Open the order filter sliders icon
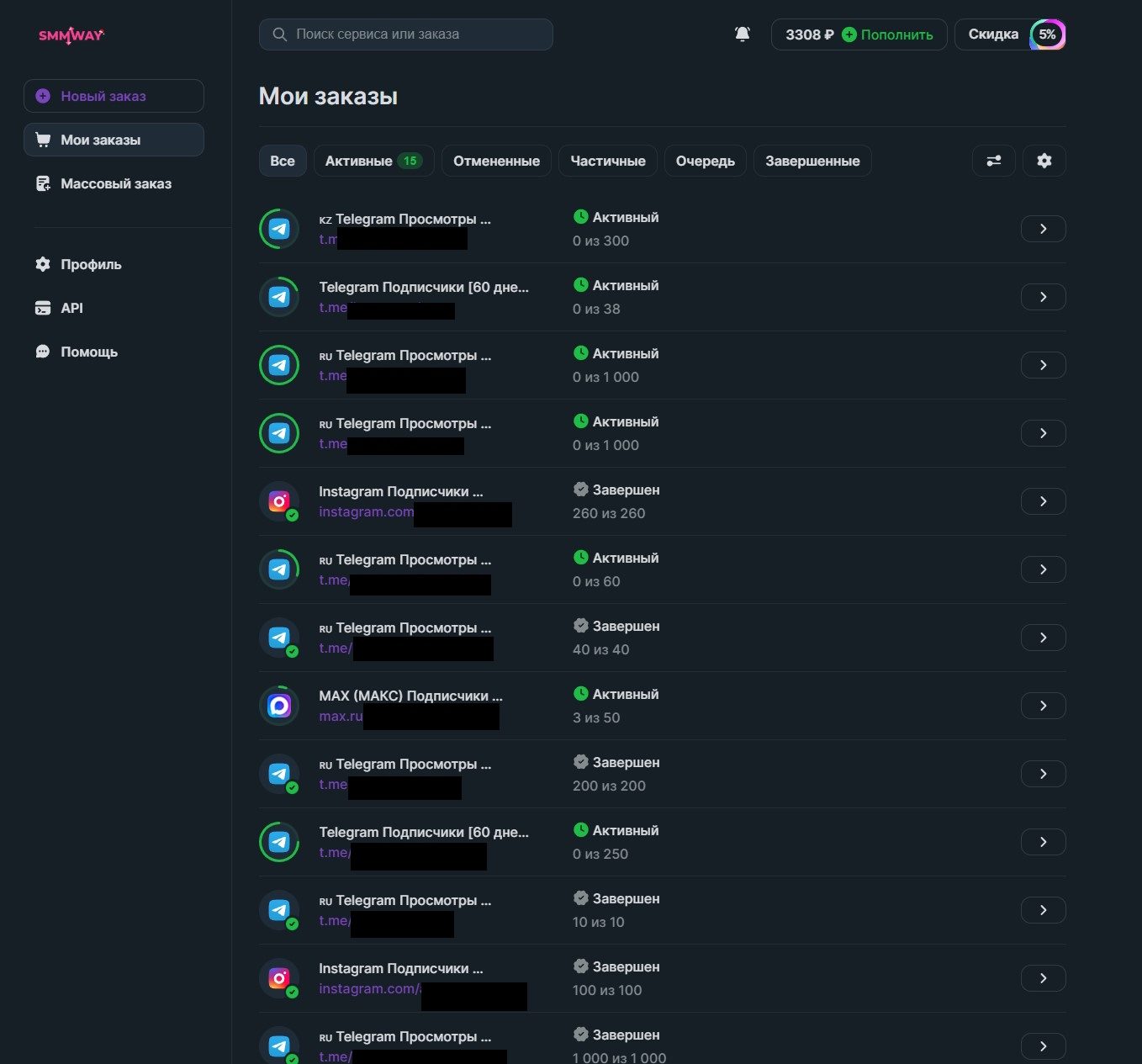Image resolution: width=1142 pixels, height=1064 pixels. tap(993, 161)
